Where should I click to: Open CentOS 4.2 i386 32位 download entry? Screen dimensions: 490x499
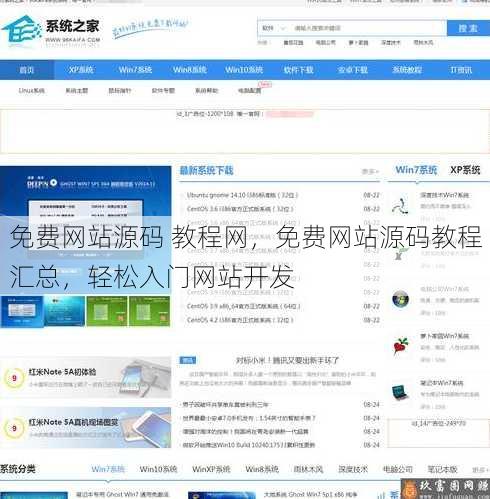[240, 320]
